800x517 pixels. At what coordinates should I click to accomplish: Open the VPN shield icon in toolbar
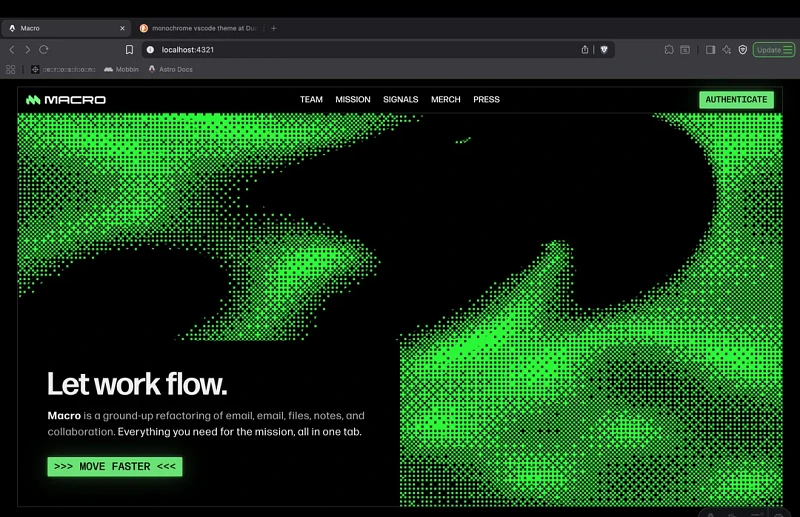coord(742,49)
